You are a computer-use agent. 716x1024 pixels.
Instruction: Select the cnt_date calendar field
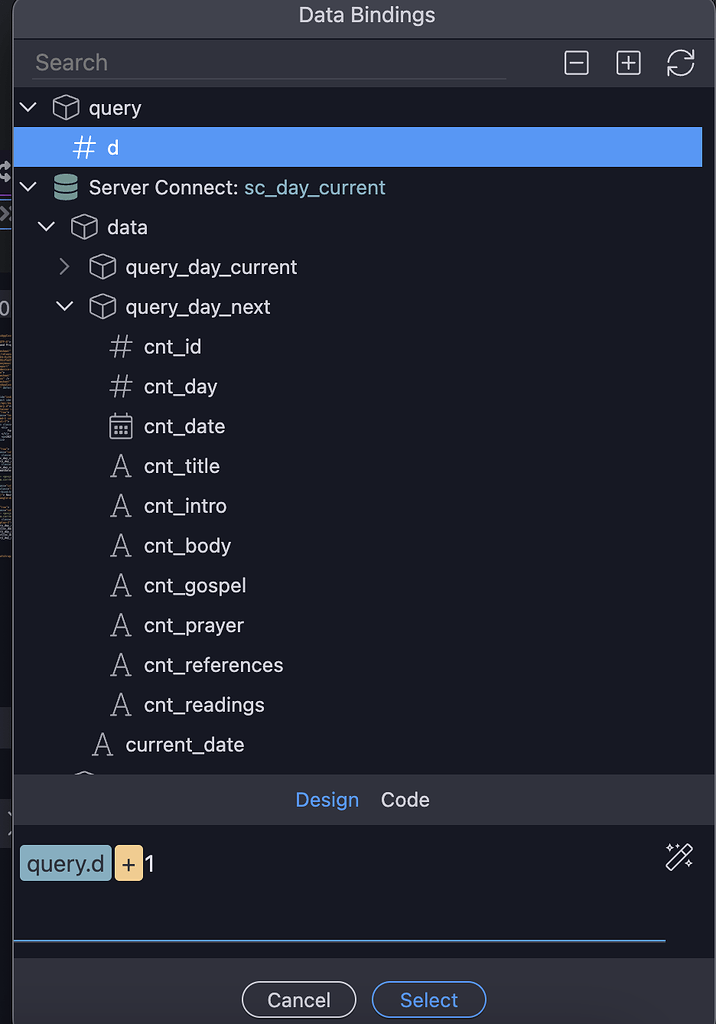(x=182, y=426)
